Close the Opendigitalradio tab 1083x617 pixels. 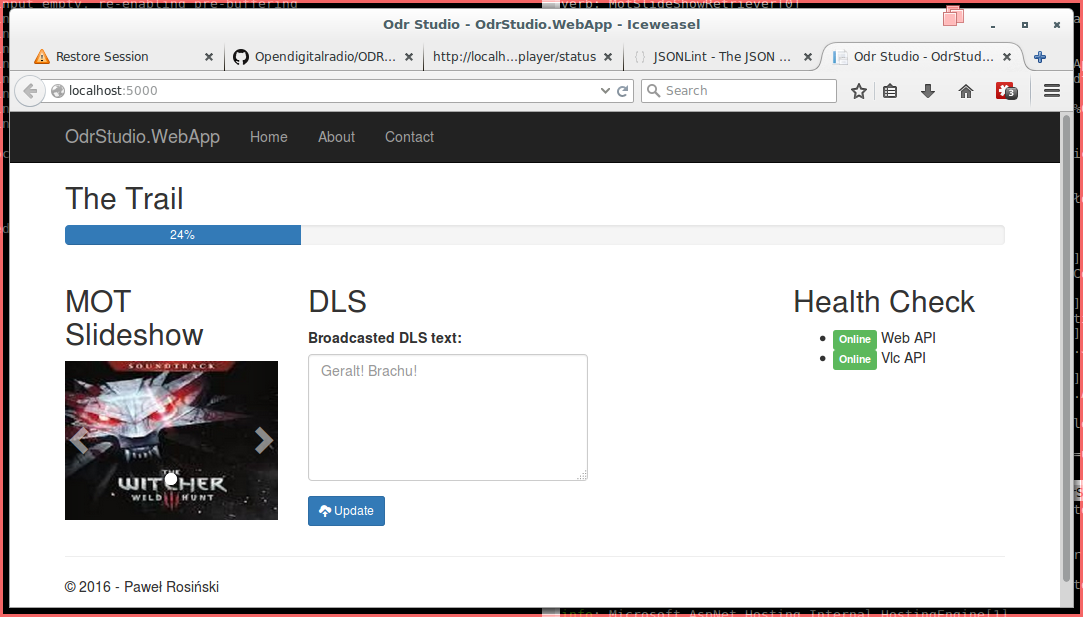pyautogui.click(x=409, y=57)
